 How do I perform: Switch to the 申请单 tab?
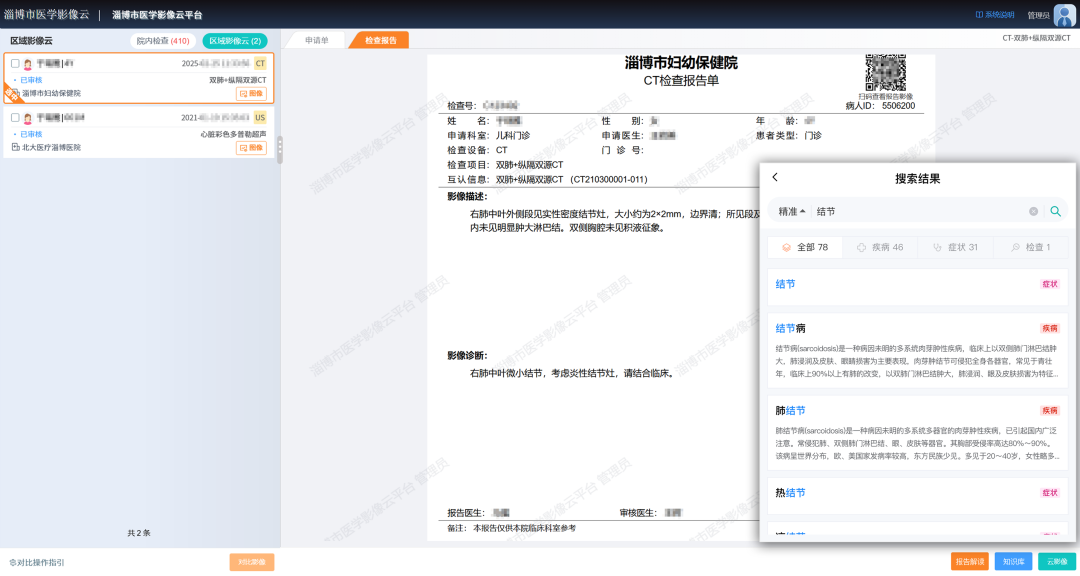tap(317, 41)
